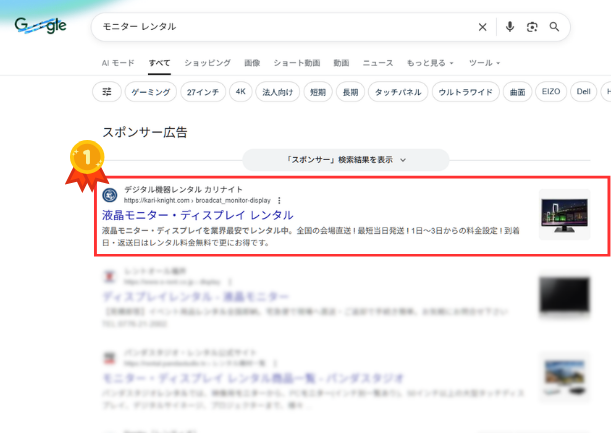The height and width of the screenshot is (433, 611).
Task: Open black TV thumbnail of second ad
Action: tap(564, 295)
